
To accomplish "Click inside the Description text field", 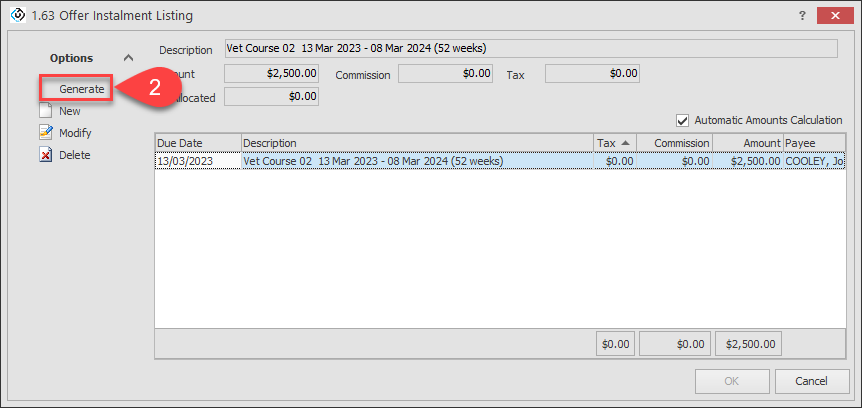I will [530, 48].
